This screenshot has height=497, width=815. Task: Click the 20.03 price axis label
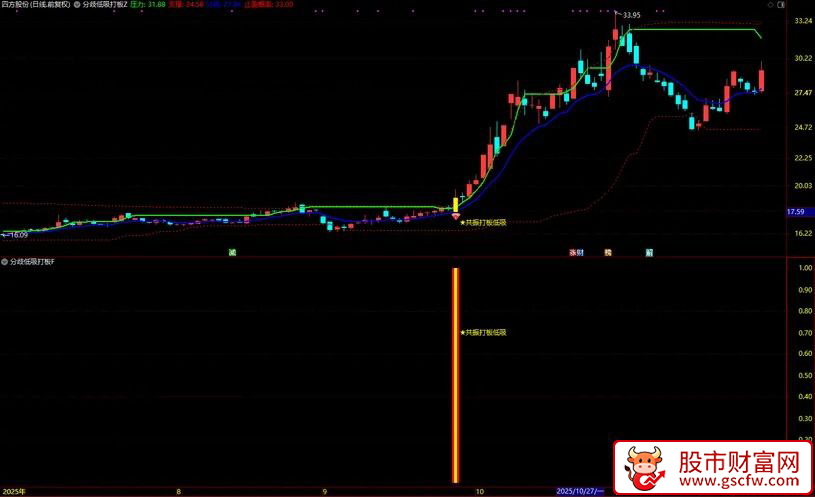[803, 186]
